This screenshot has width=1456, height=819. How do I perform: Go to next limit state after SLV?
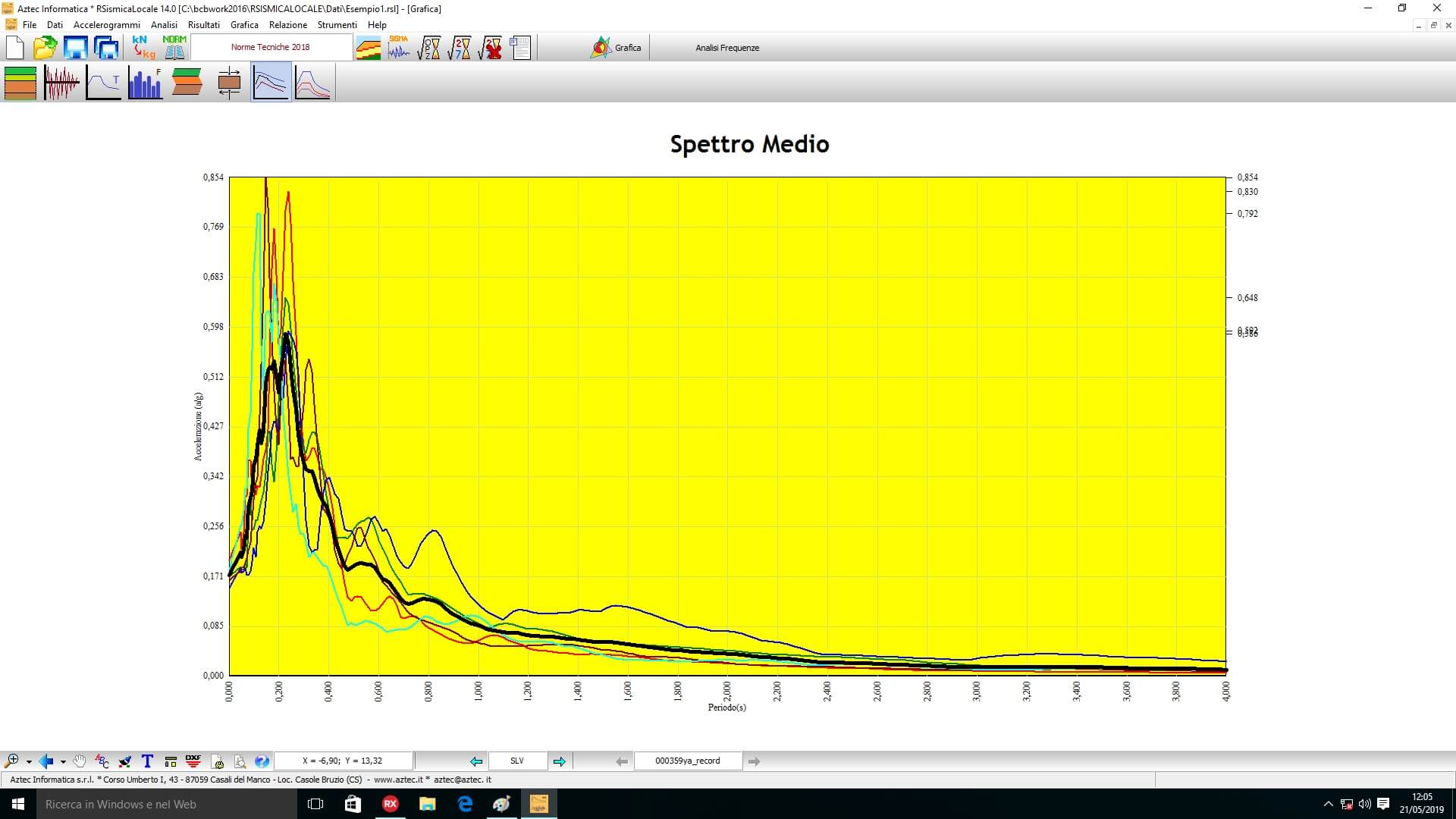560,761
